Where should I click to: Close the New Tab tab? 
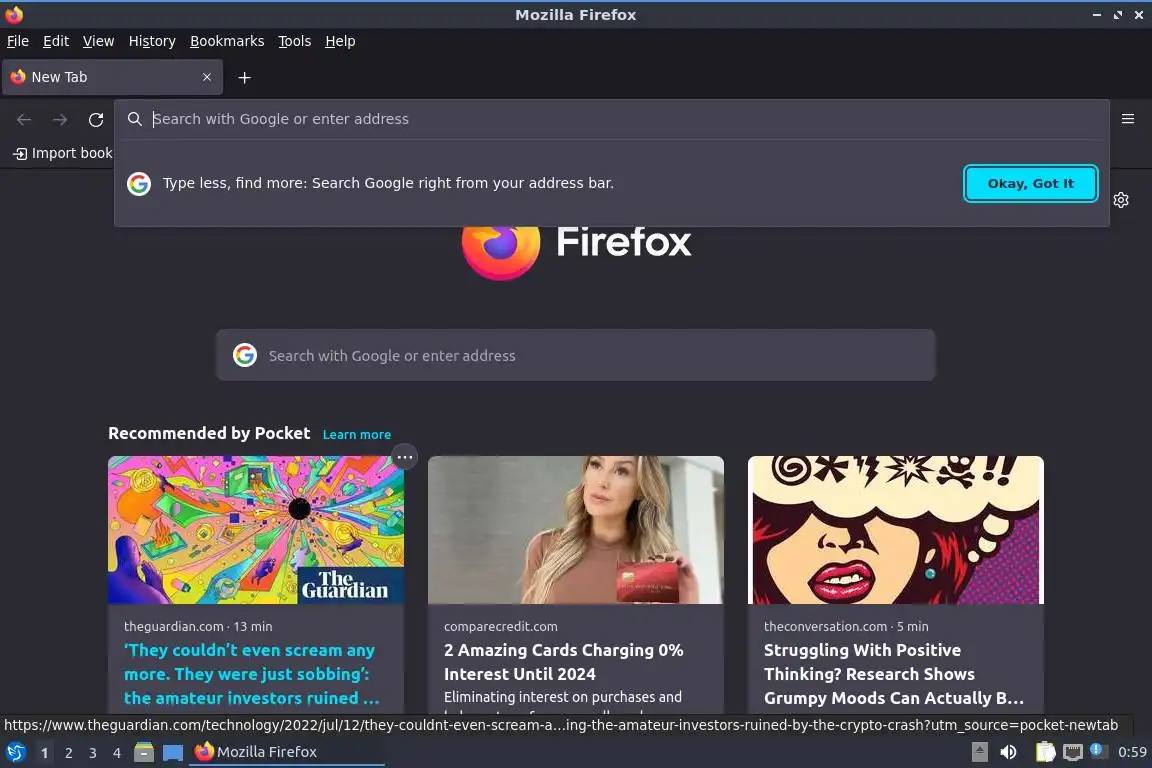pos(206,77)
